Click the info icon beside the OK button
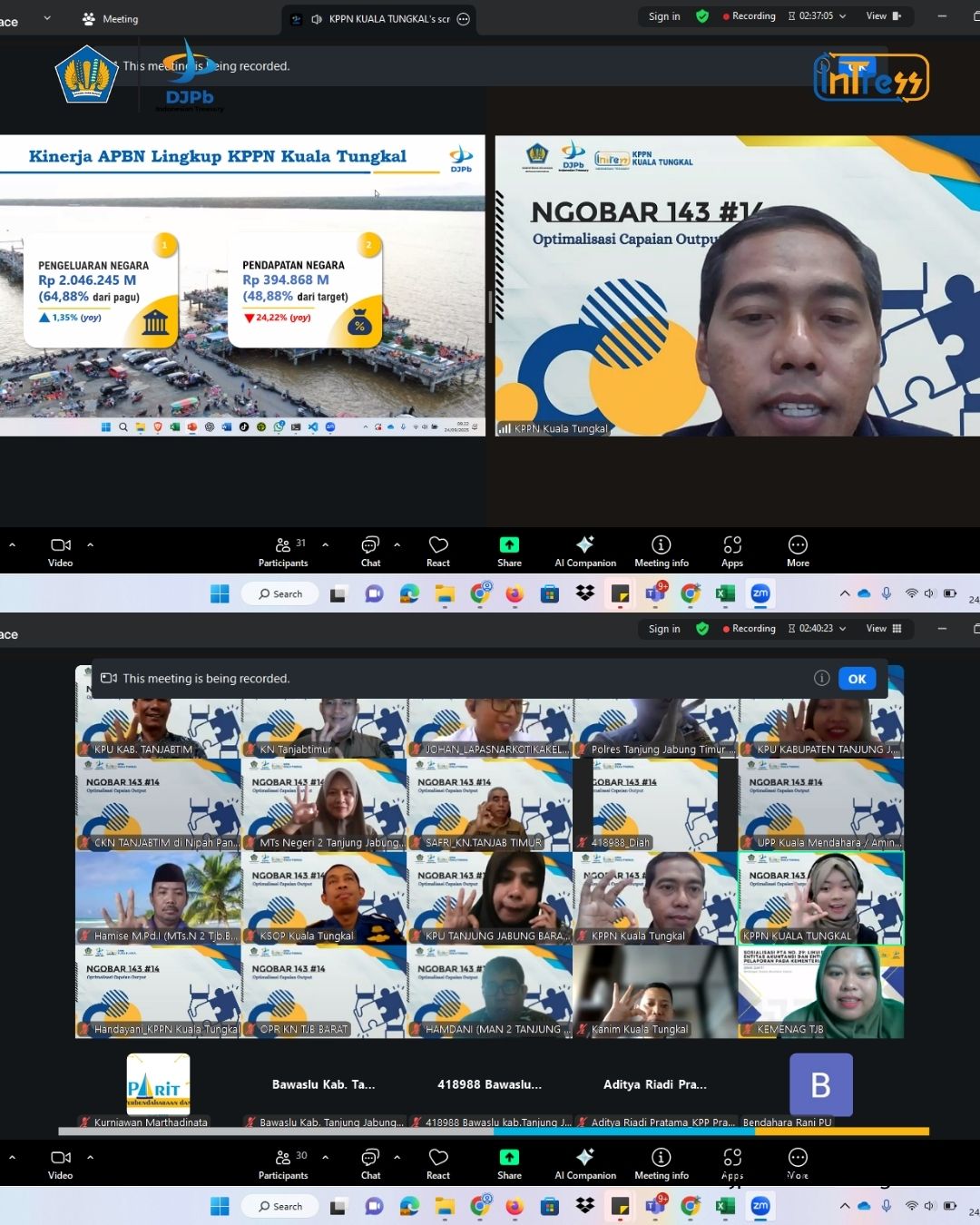This screenshot has width=980, height=1225. tap(822, 679)
